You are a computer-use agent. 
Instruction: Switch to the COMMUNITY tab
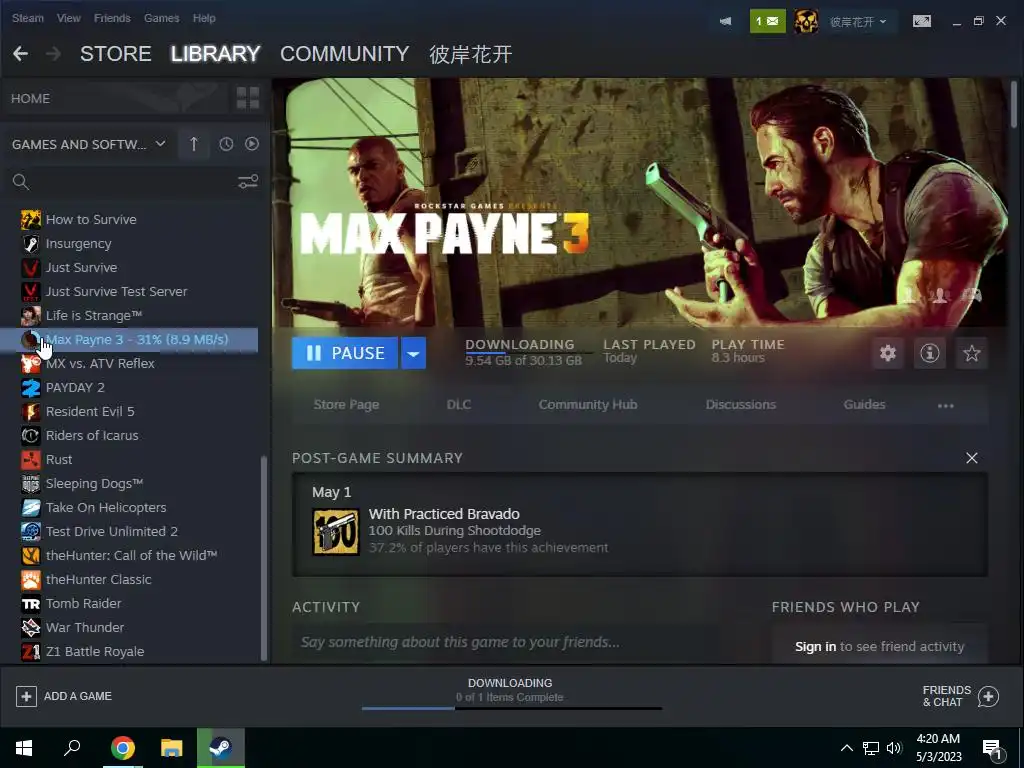[x=344, y=54]
